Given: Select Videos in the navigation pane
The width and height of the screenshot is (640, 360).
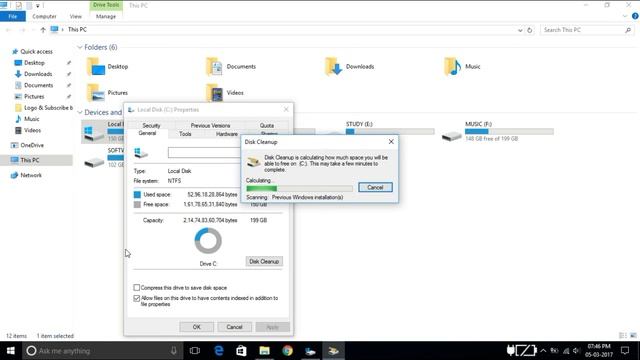Looking at the screenshot, I should pyautogui.click(x=32, y=130).
